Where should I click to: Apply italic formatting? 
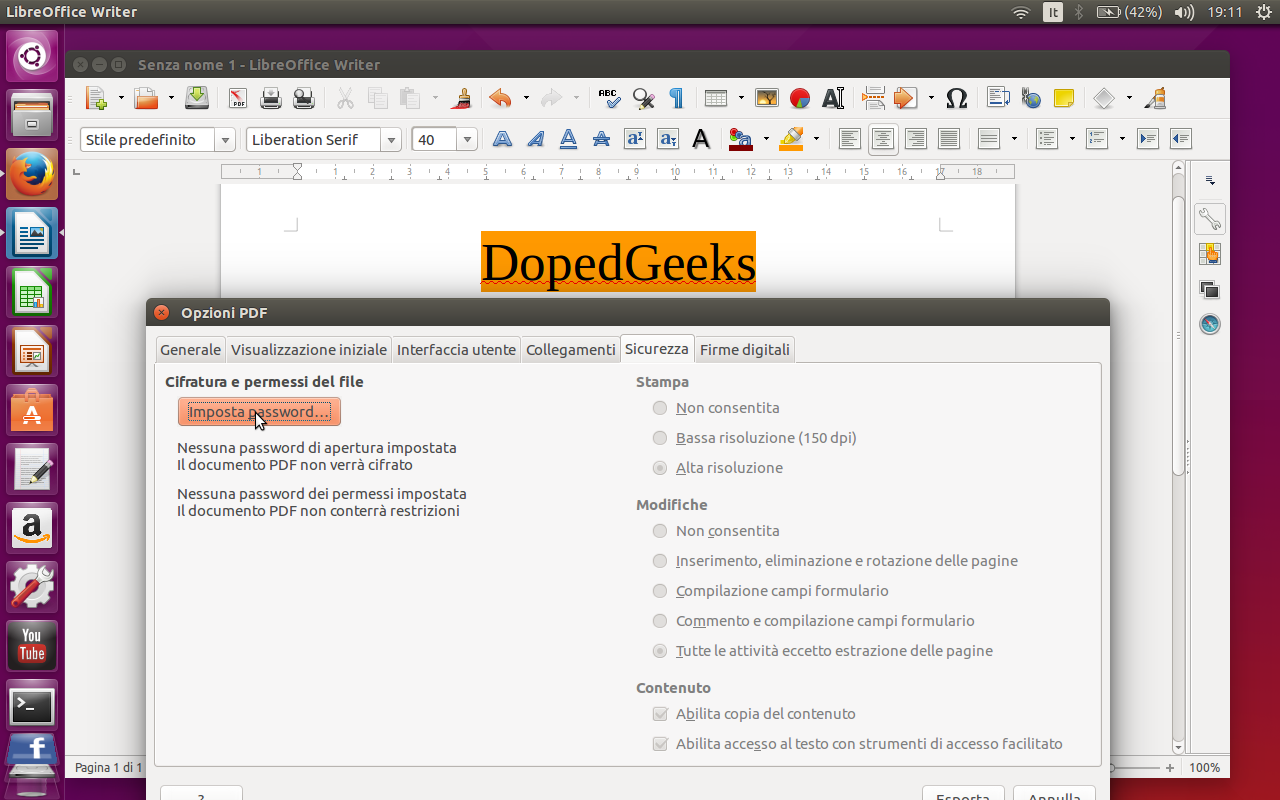[x=536, y=139]
